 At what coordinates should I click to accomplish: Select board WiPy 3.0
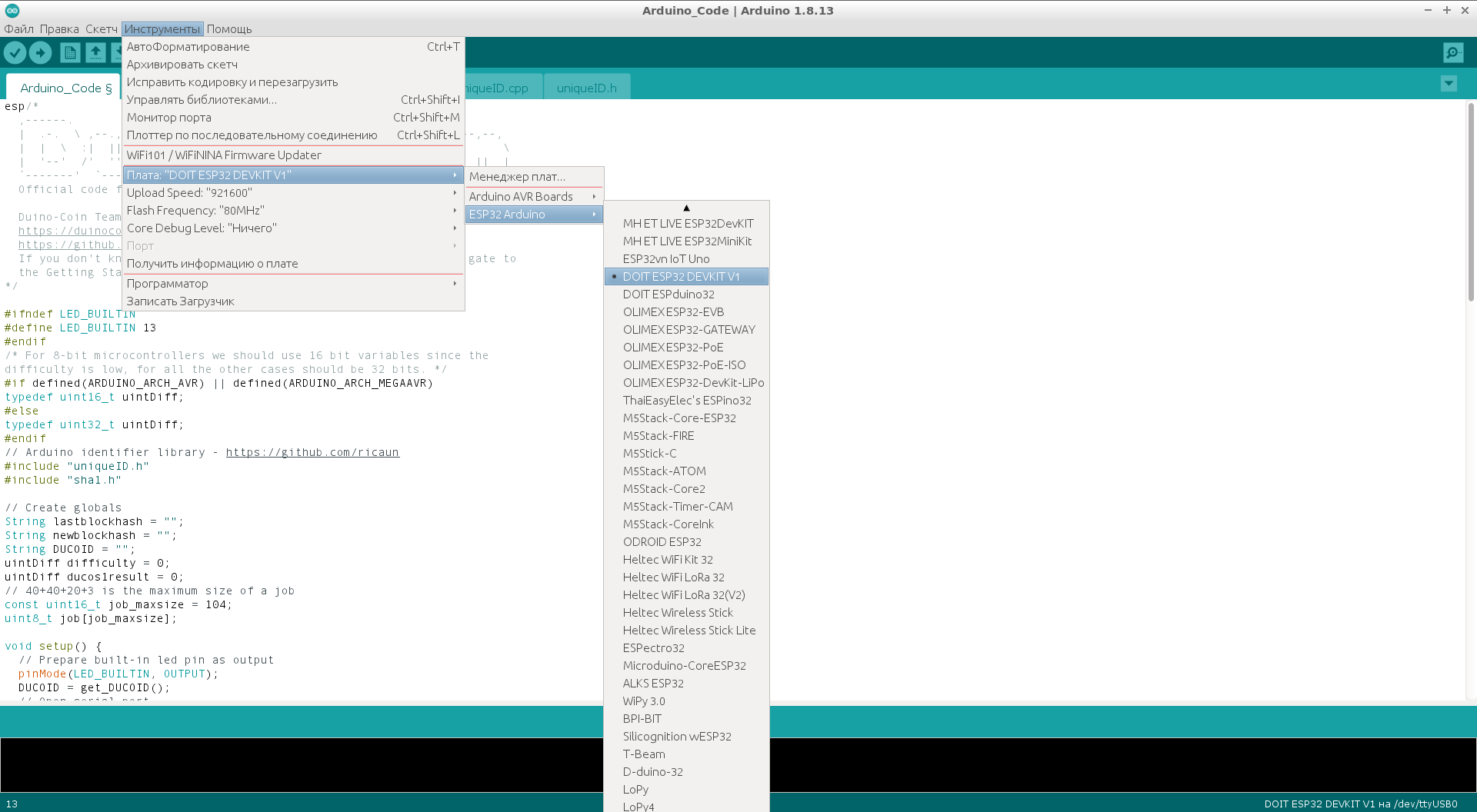pos(686,701)
